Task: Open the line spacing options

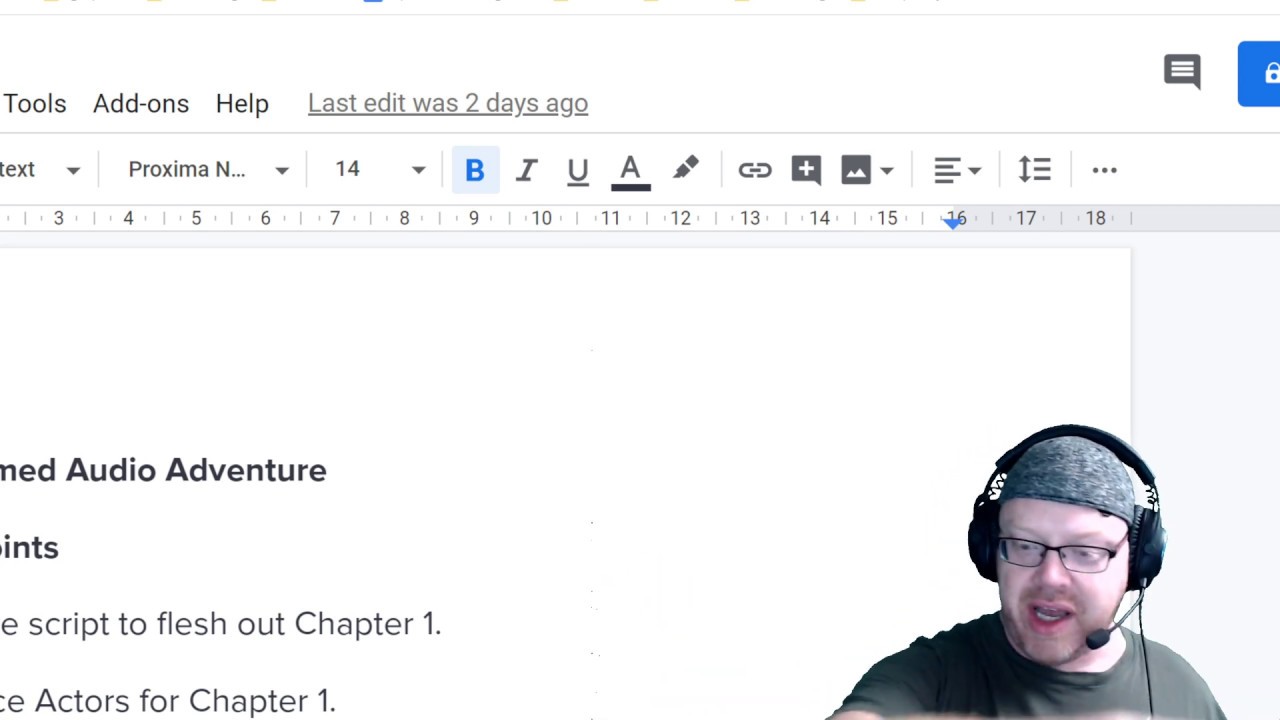Action: tap(1034, 170)
